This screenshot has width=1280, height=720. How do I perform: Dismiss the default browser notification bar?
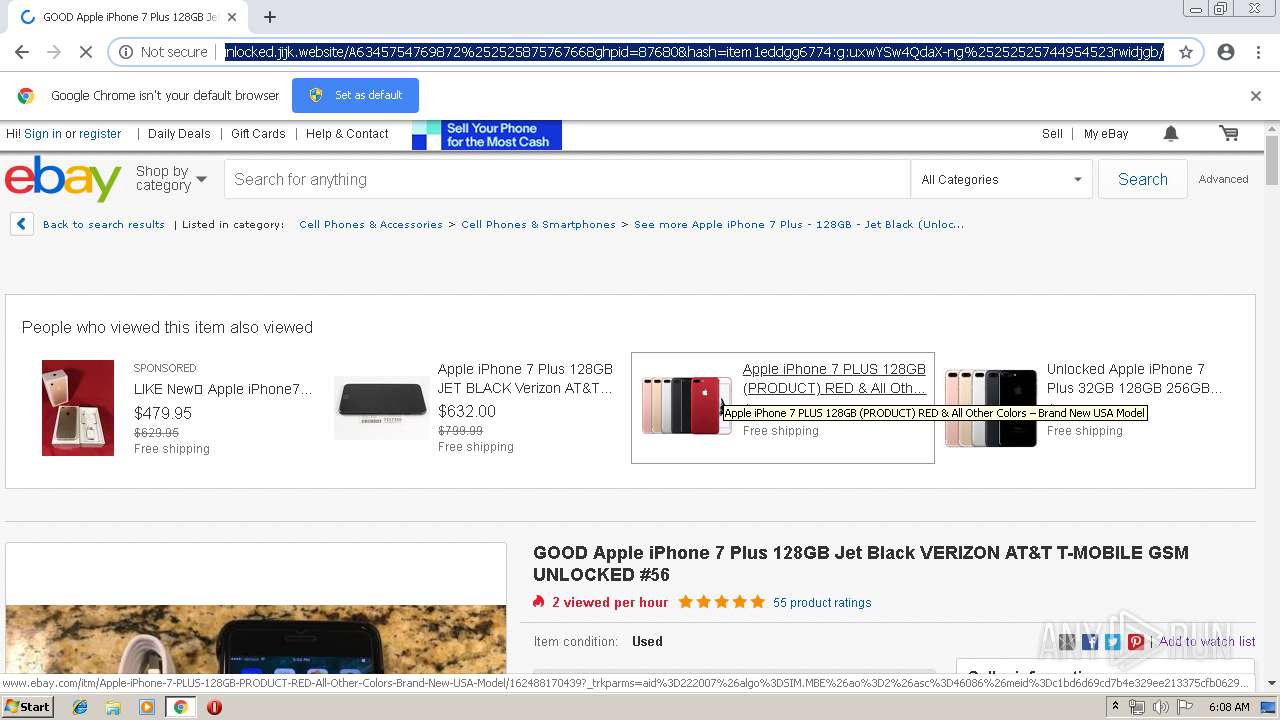coord(1256,96)
